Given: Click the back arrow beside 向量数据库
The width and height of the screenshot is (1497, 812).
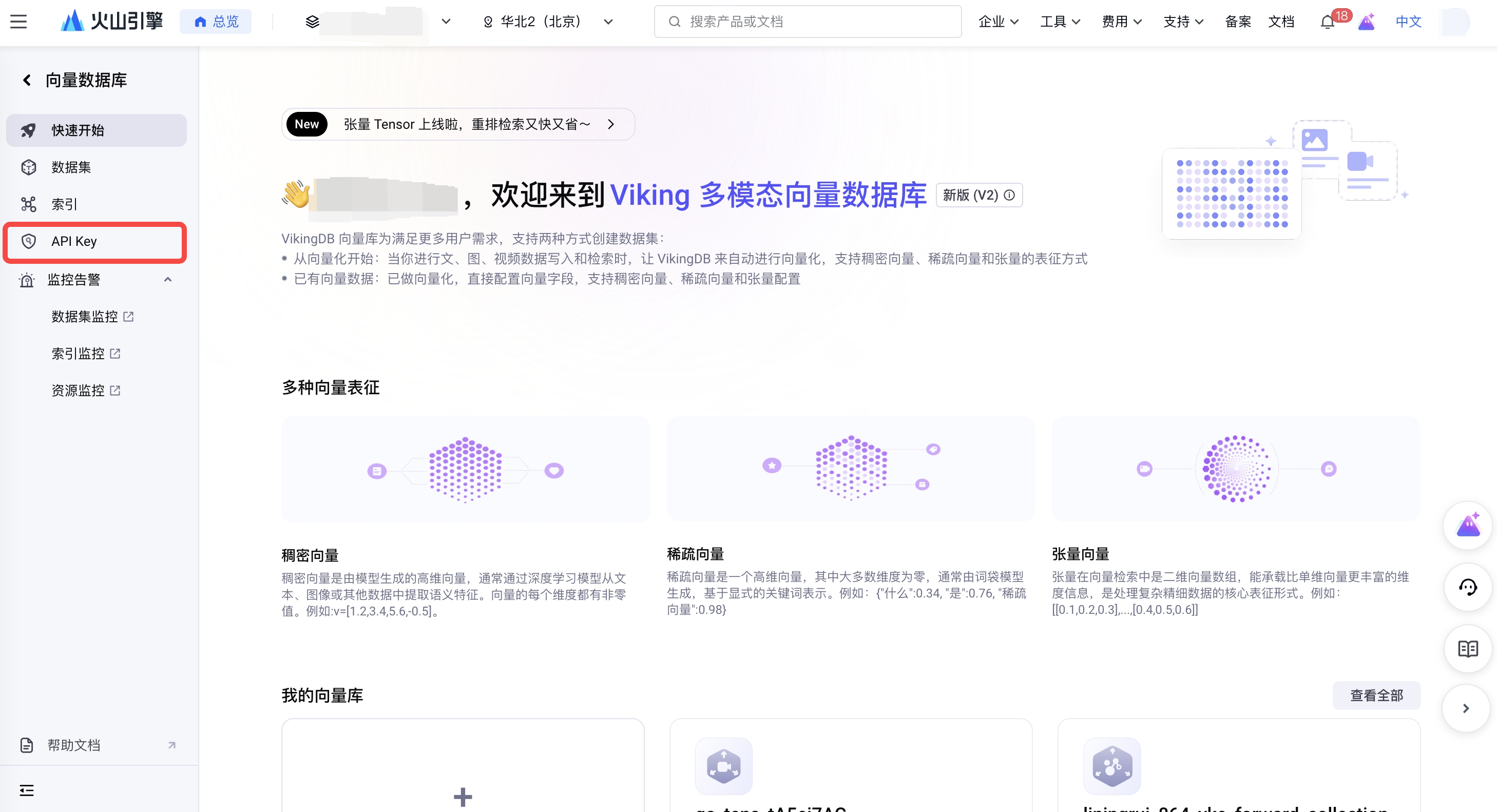Looking at the screenshot, I should tap(27, 80).
